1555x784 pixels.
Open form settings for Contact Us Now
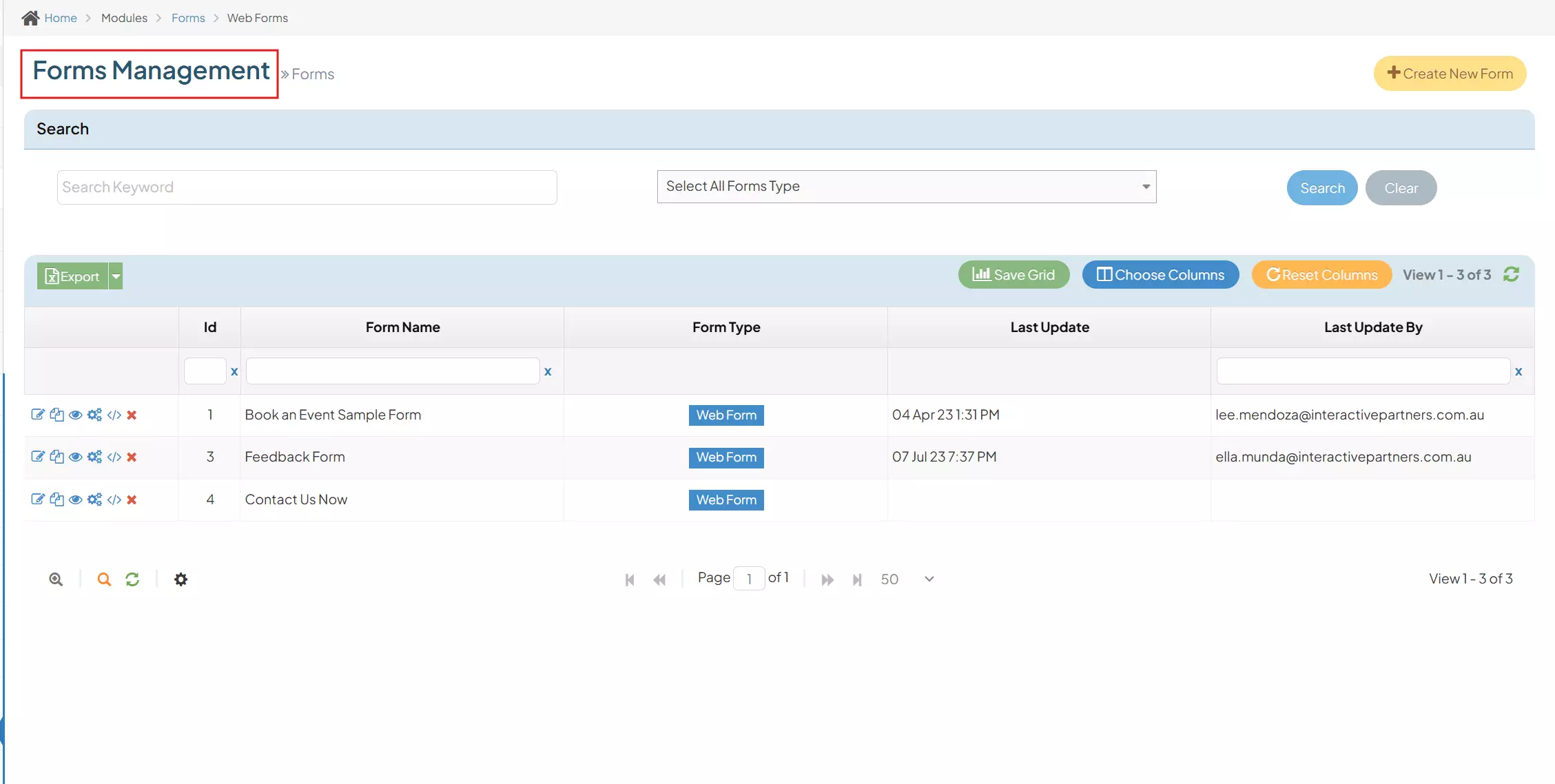[94, 499]
